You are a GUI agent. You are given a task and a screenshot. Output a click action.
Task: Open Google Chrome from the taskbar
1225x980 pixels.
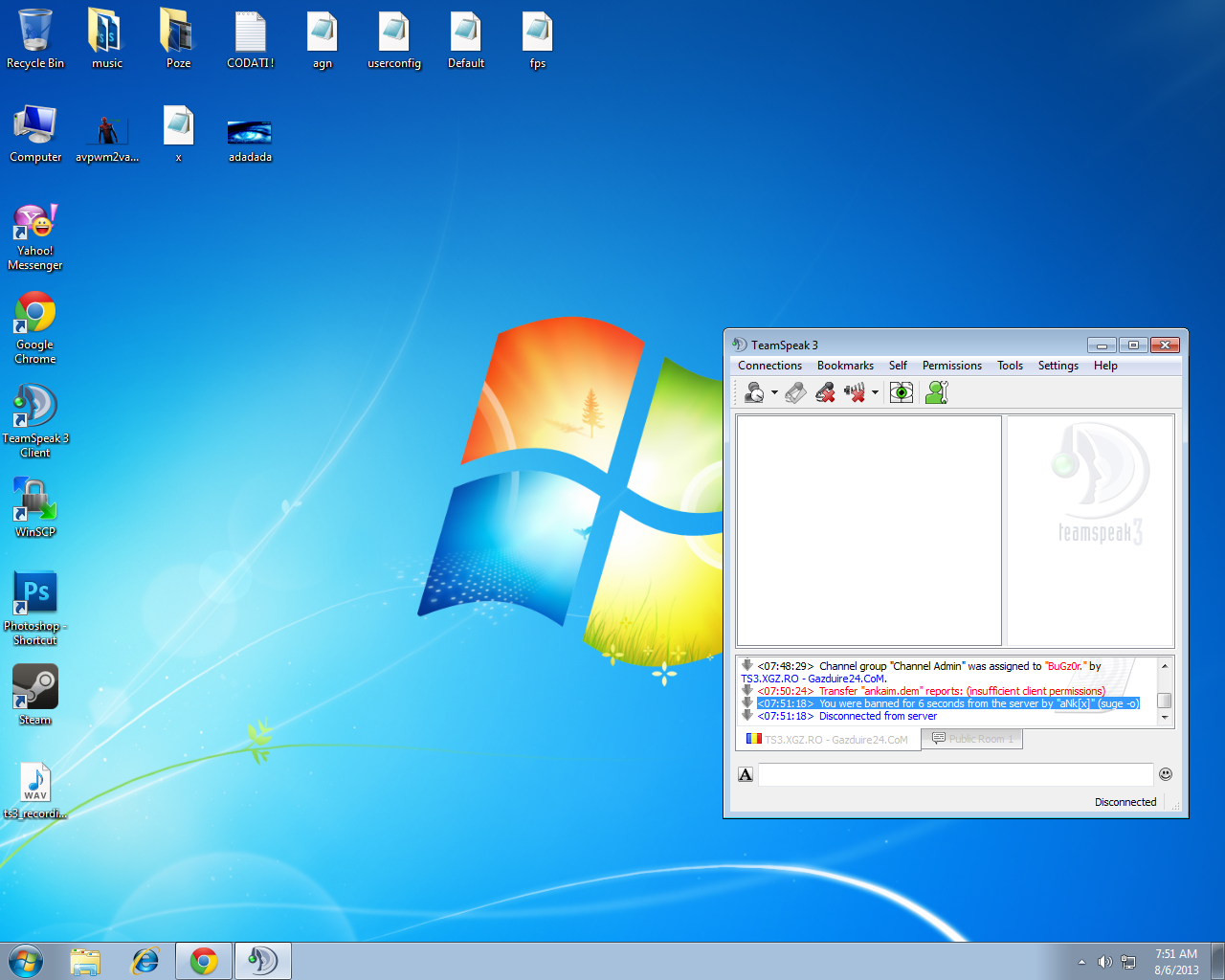pyautogui.click(x=204, y=961)
